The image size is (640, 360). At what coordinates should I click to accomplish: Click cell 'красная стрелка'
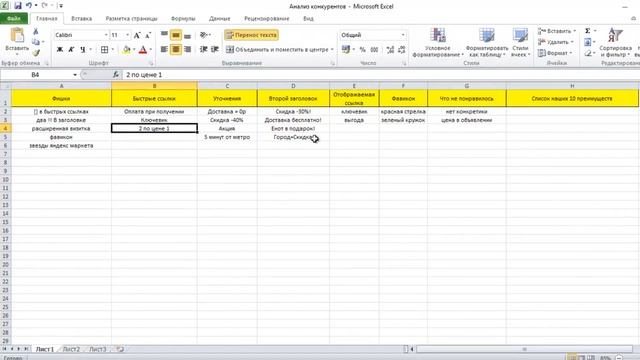click(403, 111)
